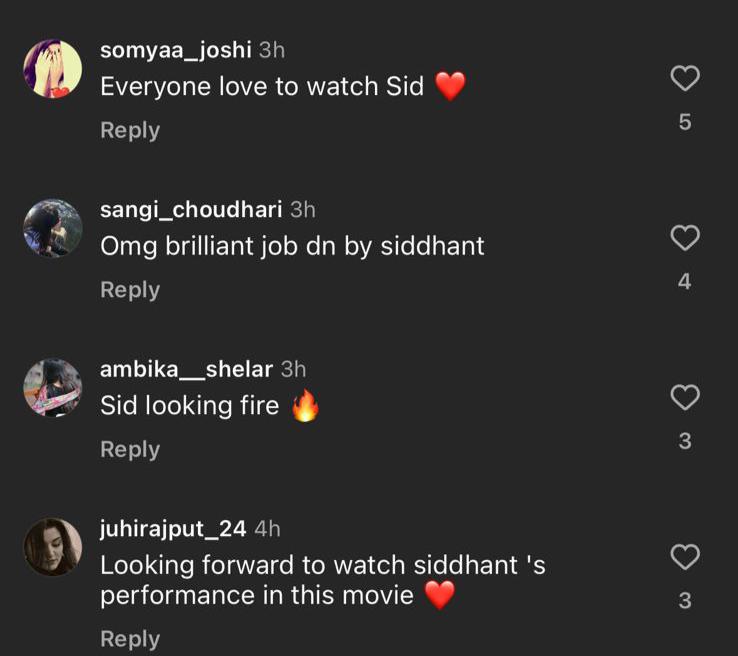Viewport: 738px width, 656px height.
Task: Reply to juhirajput_24's comment
Action: [x=130, y=639]
